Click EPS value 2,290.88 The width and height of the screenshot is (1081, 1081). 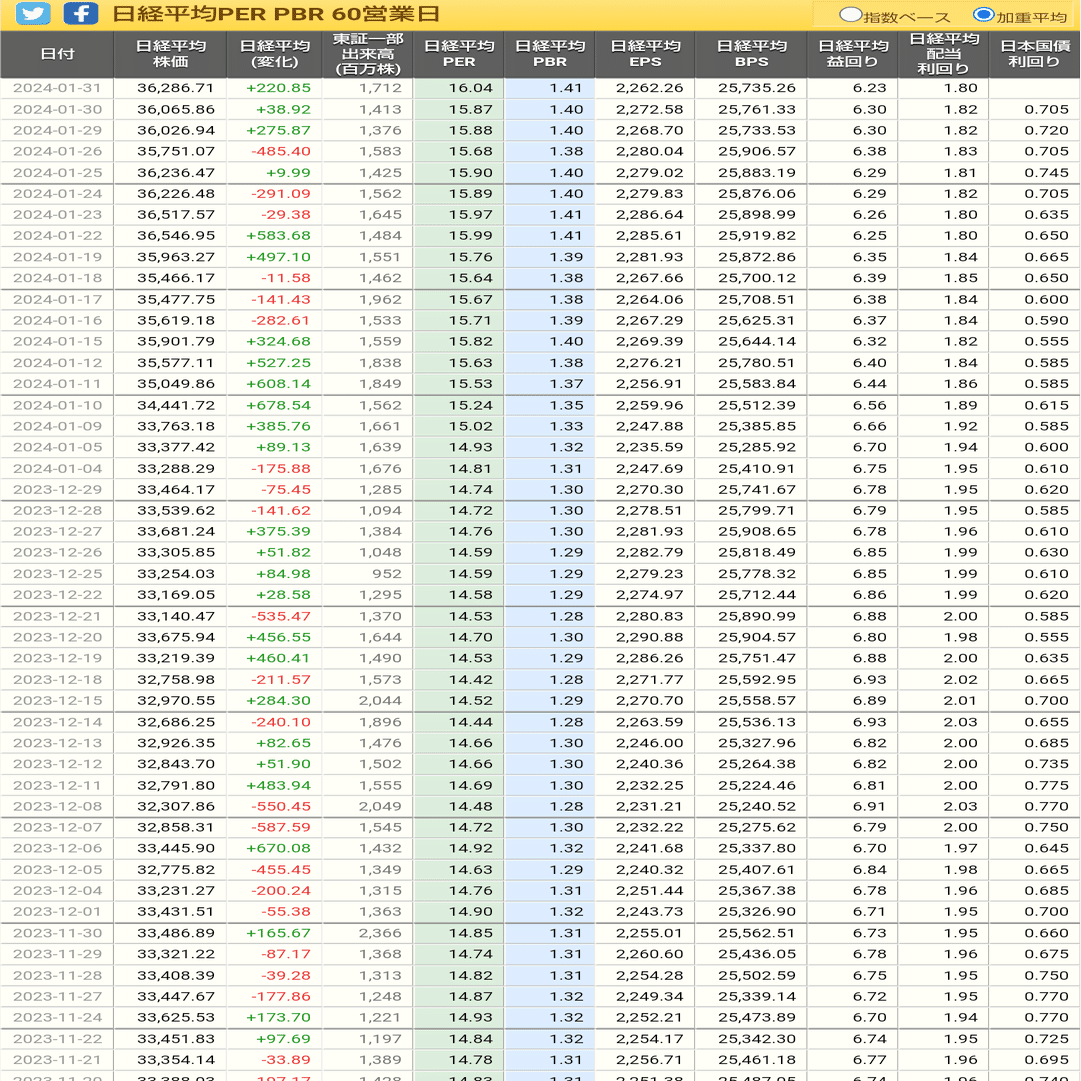tap(649, 638)
